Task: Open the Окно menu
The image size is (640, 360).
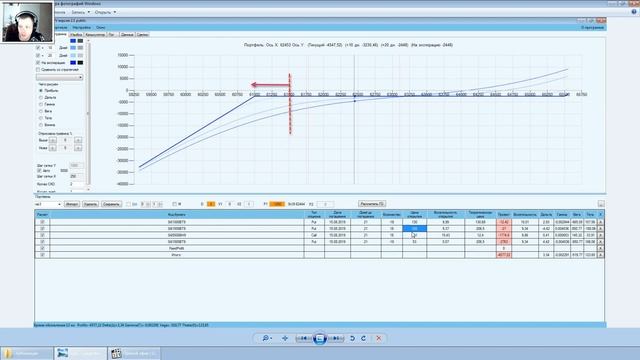Action: [x=100, y=27]
